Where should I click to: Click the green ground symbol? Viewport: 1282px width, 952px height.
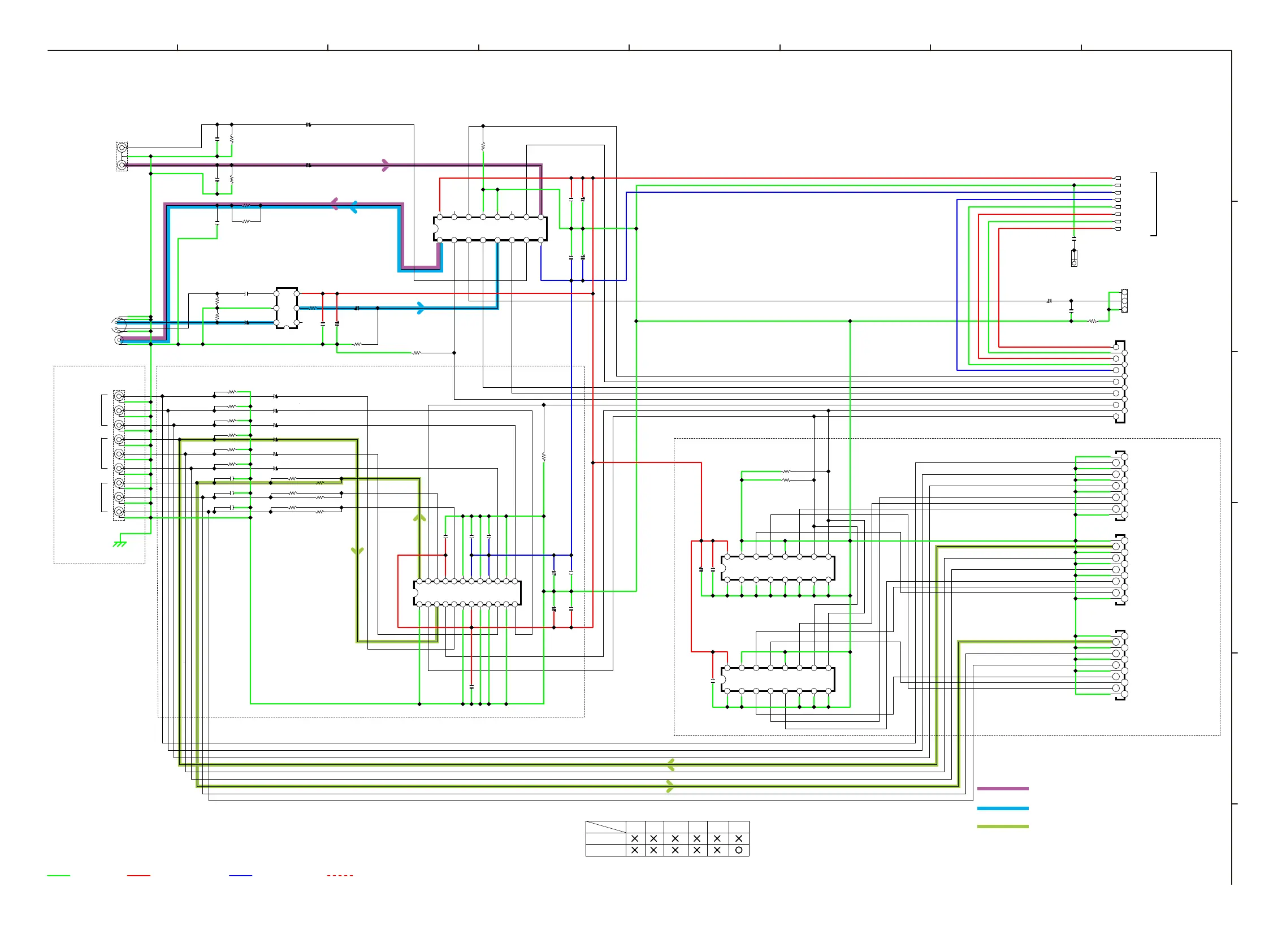120,543
